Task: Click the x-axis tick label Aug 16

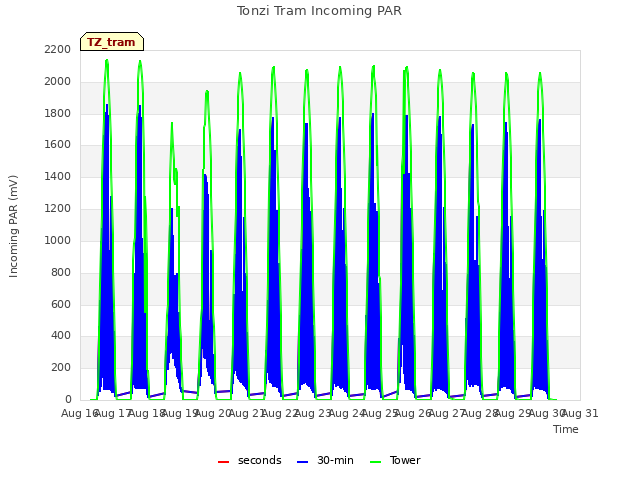Action: [x=80, y=413]
